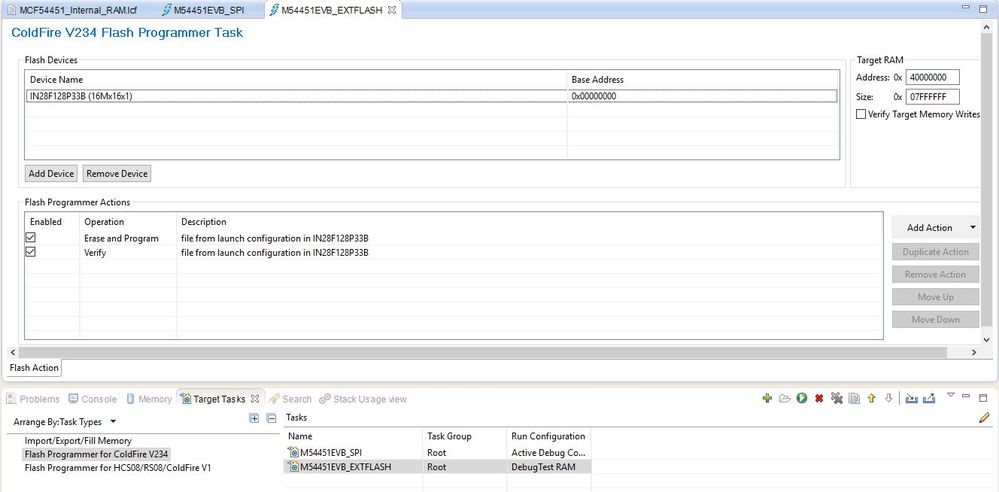Select the M54451EVB_SPI task row
999x492 pixels.
point(437,452)
